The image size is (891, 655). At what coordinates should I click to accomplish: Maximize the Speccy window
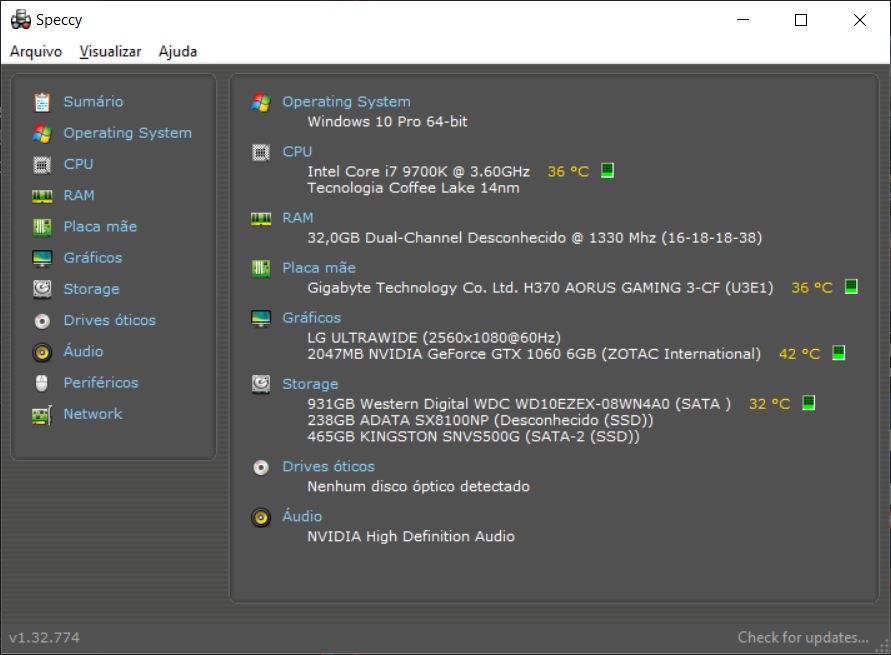(x=801, y=20)
